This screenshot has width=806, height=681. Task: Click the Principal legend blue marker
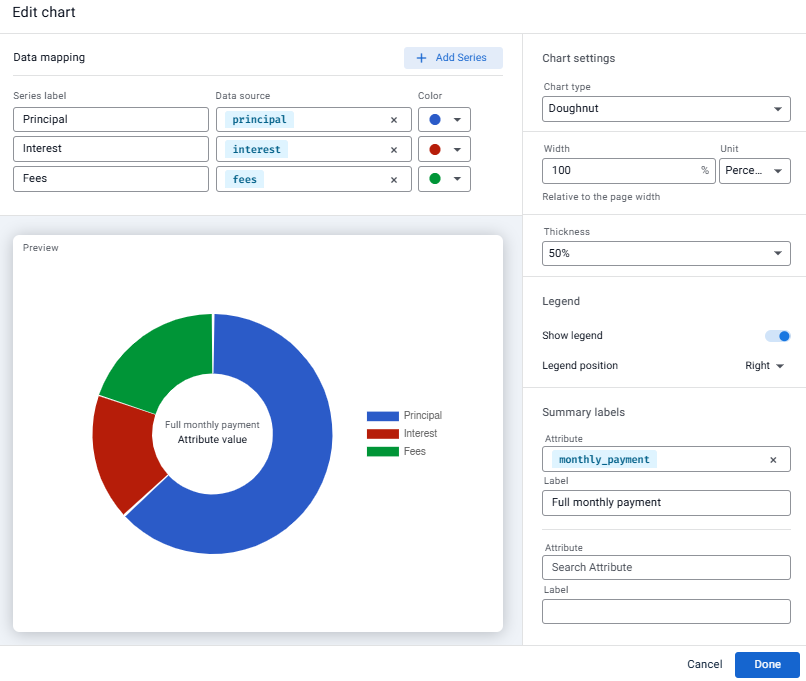pos(382,416)
